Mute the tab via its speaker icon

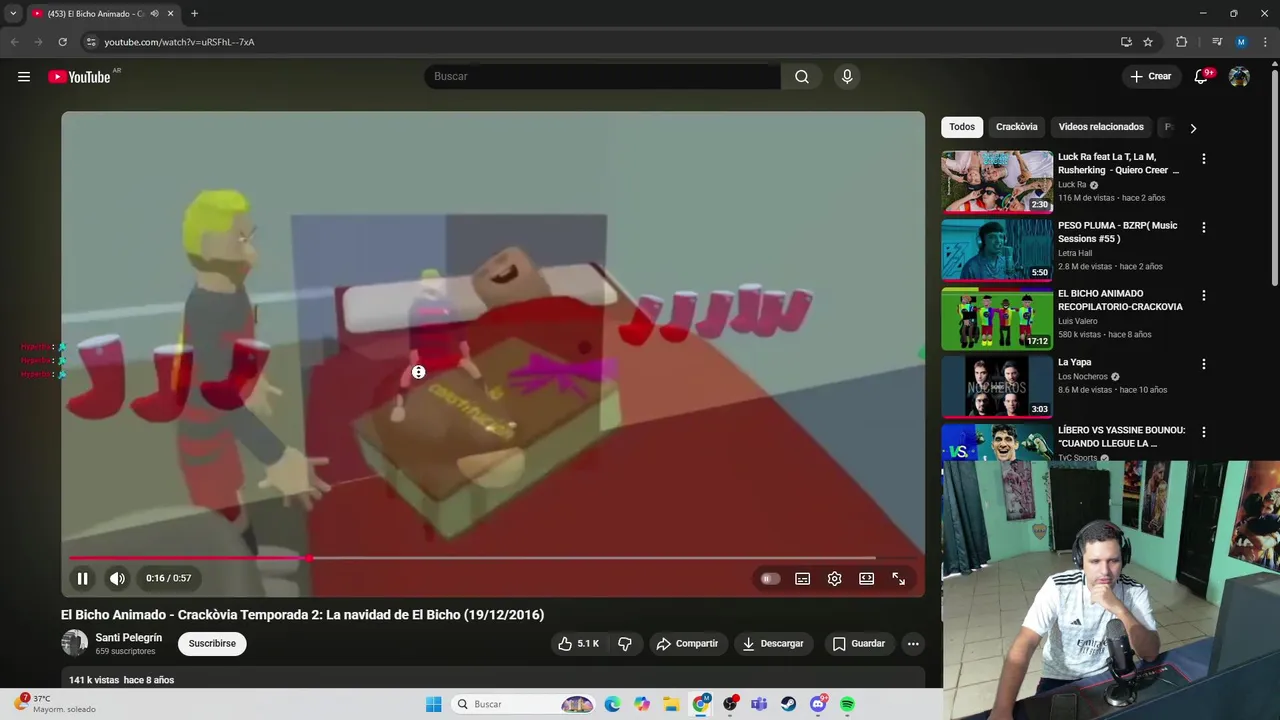click(154, 14)
